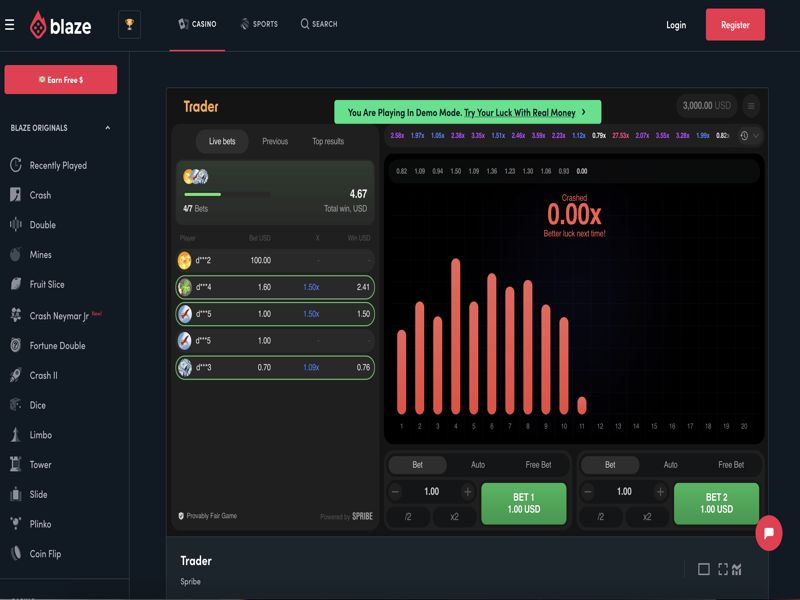Select Free Bet in first bet panel

click(538, 465)
